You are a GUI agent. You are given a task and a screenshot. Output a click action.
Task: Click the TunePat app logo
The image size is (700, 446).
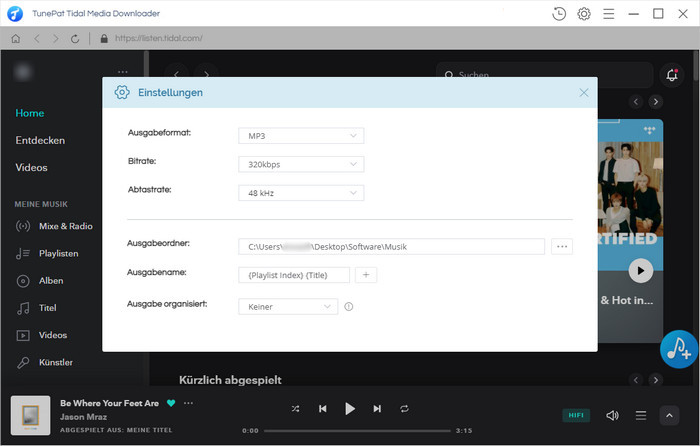[x=15, y=14]
